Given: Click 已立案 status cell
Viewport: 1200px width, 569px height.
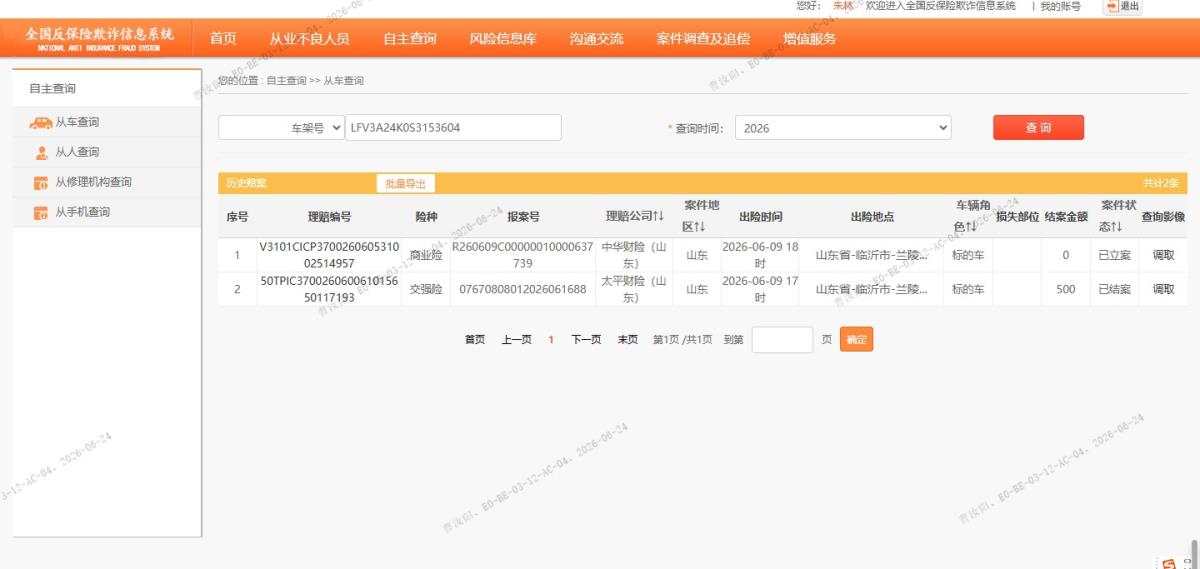Looking at the screenshot, I should click(x=1115, y=255).
